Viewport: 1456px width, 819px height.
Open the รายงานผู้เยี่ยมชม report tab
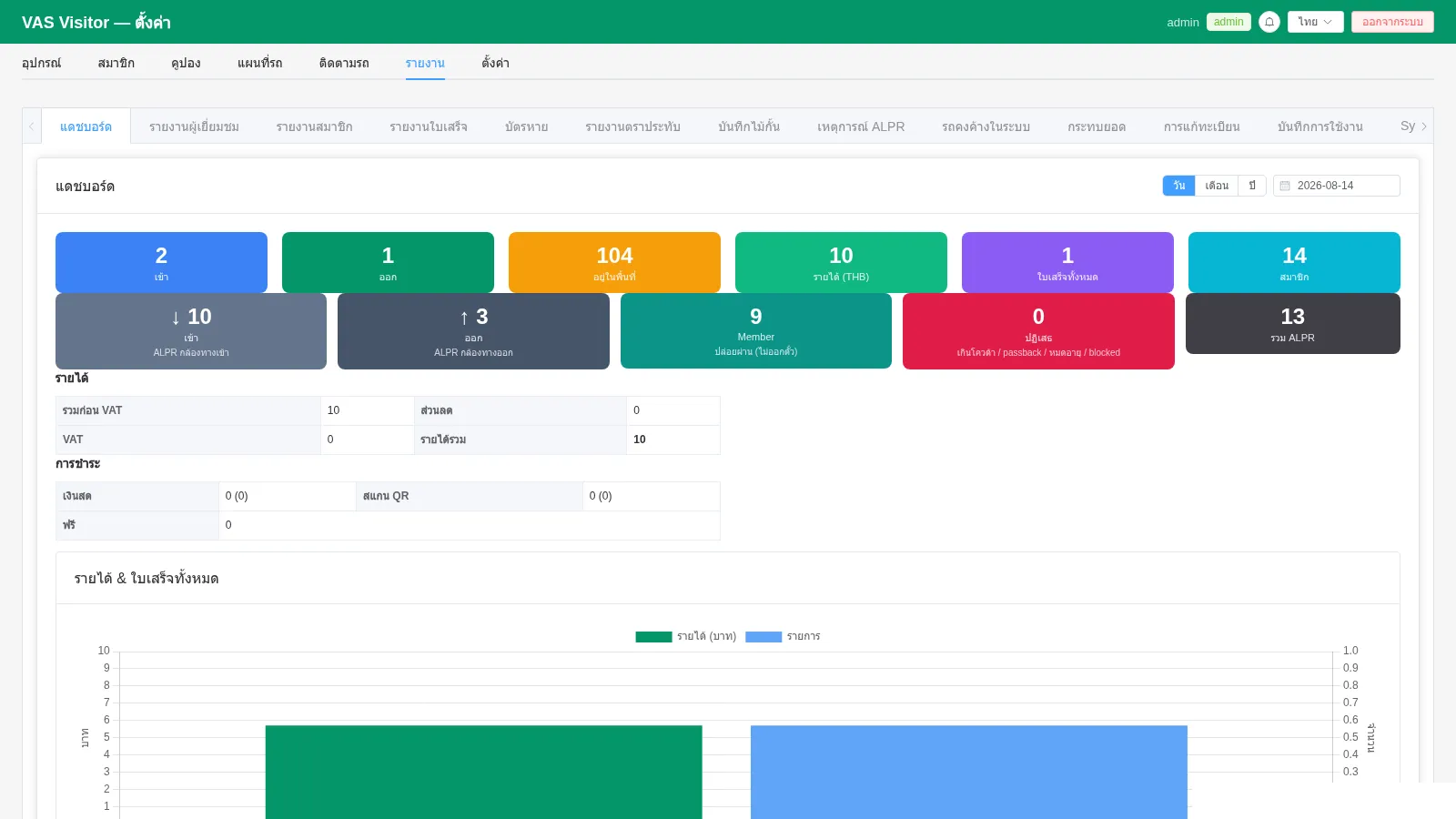(x=194, y=126)
